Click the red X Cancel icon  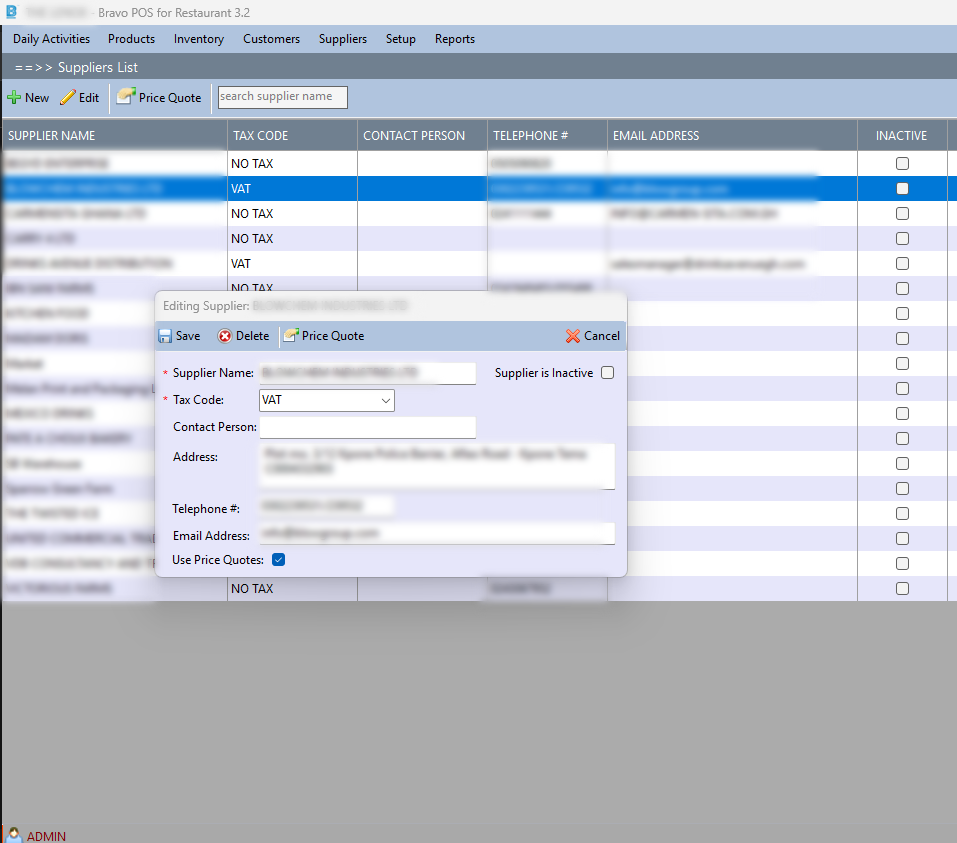tap(572, 336)
